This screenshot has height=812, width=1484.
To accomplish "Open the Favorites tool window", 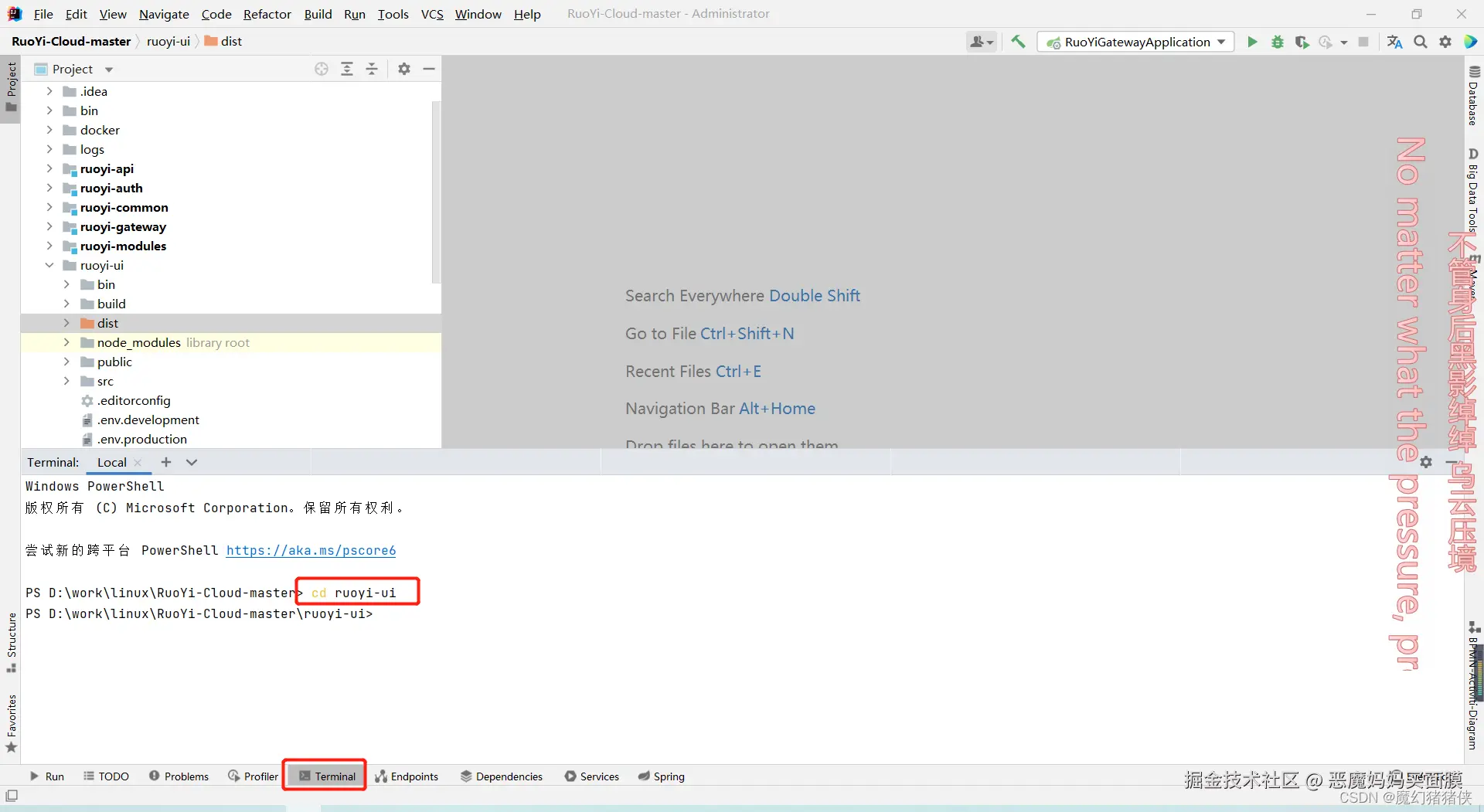I will 11,723.
